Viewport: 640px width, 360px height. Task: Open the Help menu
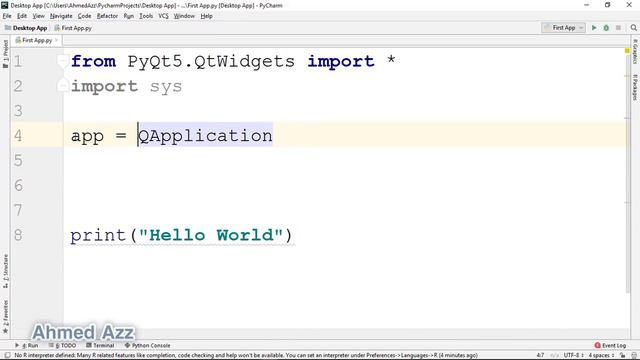[206, 16]
